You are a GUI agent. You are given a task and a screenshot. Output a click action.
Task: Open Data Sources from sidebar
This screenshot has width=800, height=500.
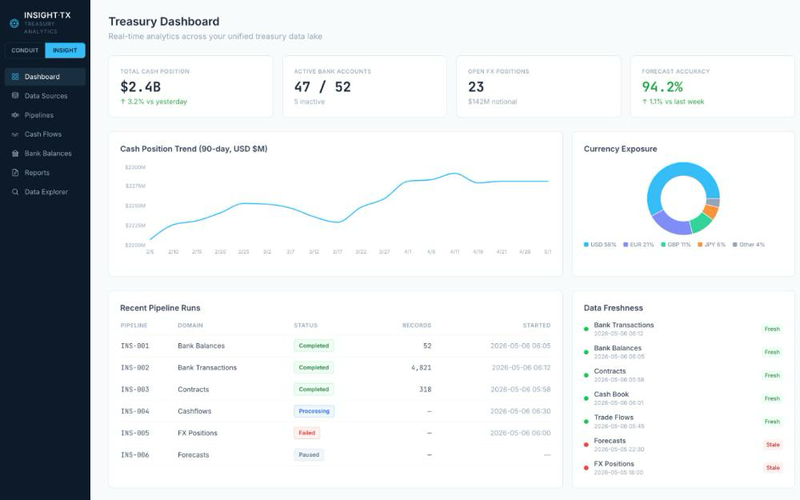45,96
